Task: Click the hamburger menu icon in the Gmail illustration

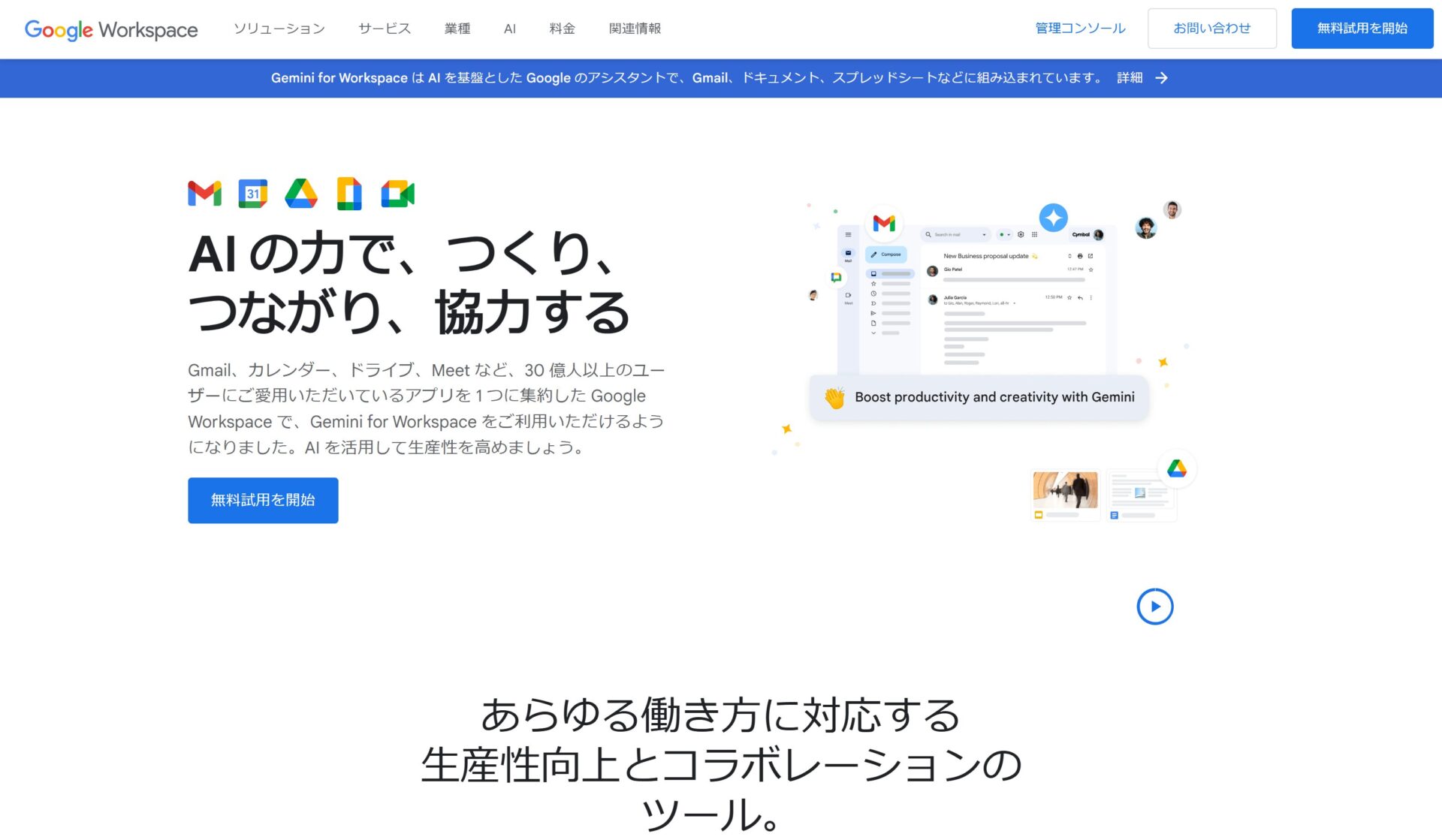Action: coord(848,235)
